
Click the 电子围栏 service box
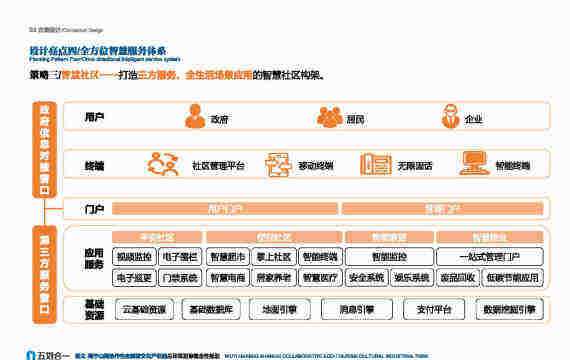click(x=180, y=257)
